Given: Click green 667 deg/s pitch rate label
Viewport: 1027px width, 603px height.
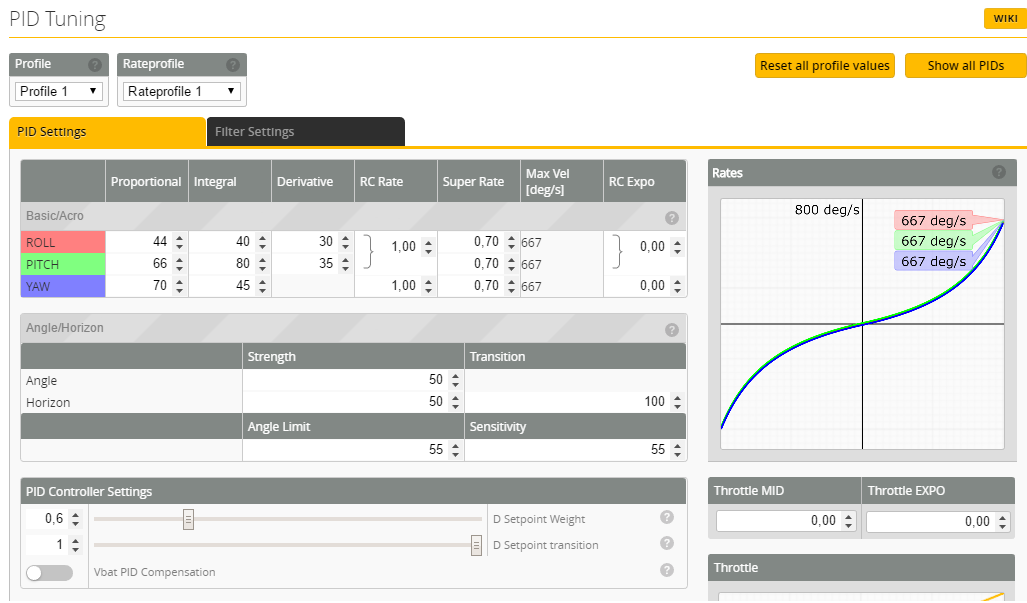Looking at the screenshot, I should pyautogui.click(x=933, y=241).
